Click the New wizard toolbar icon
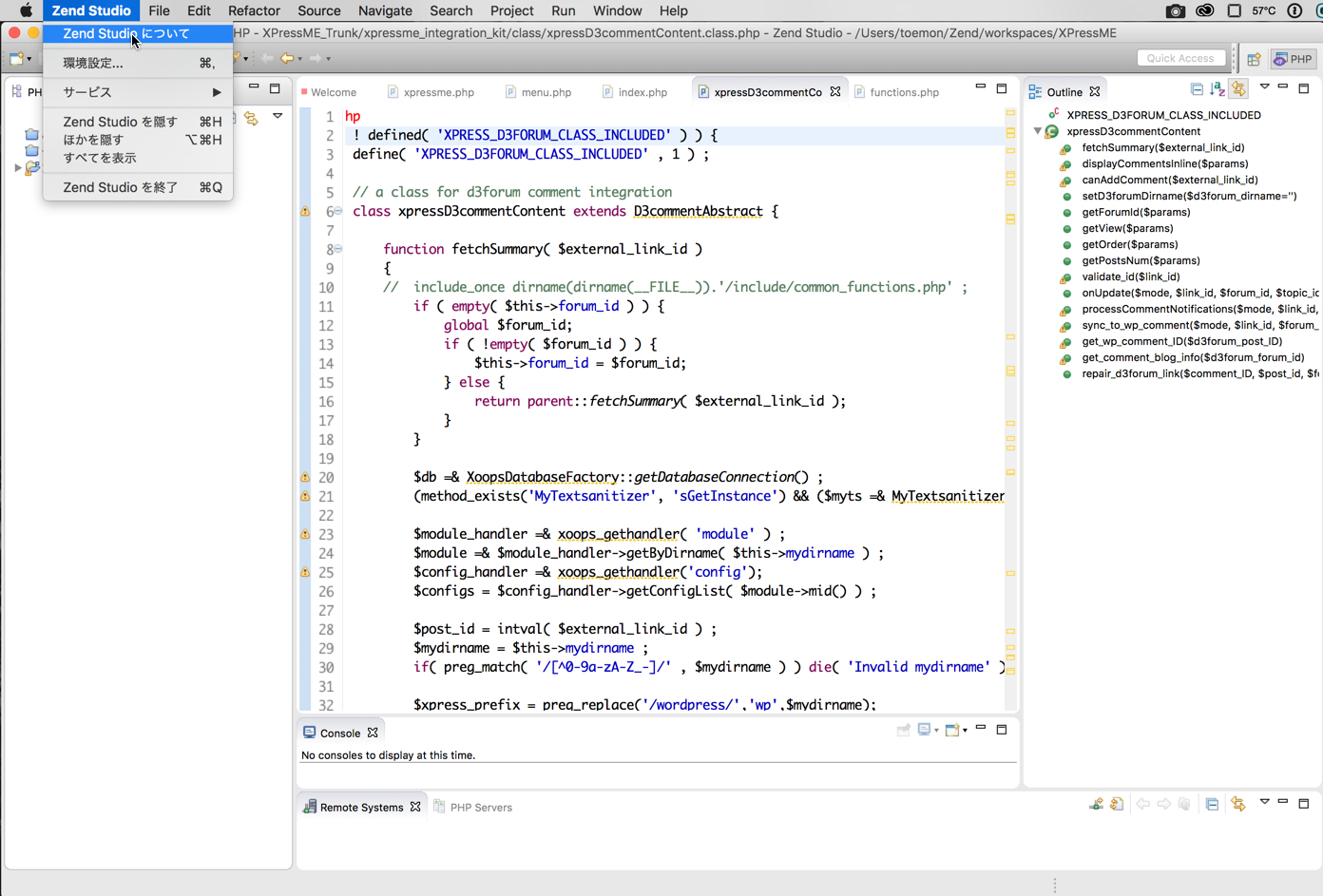The width and height of the screenshot is (1323, 896). coord(16,59)
